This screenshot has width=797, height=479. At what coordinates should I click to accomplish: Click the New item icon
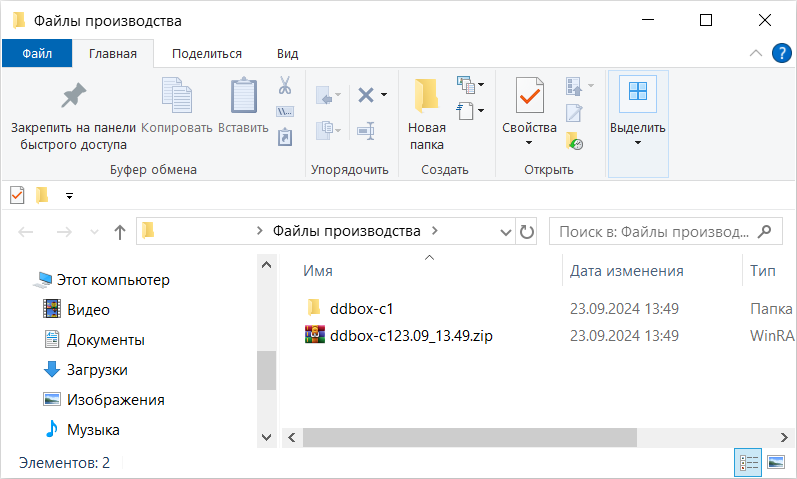465,85
